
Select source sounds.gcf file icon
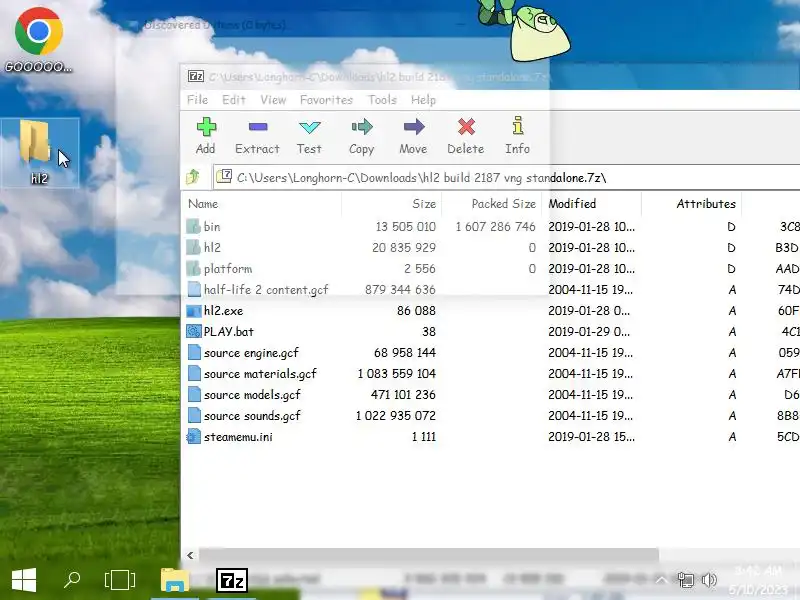tap(194, 415)
